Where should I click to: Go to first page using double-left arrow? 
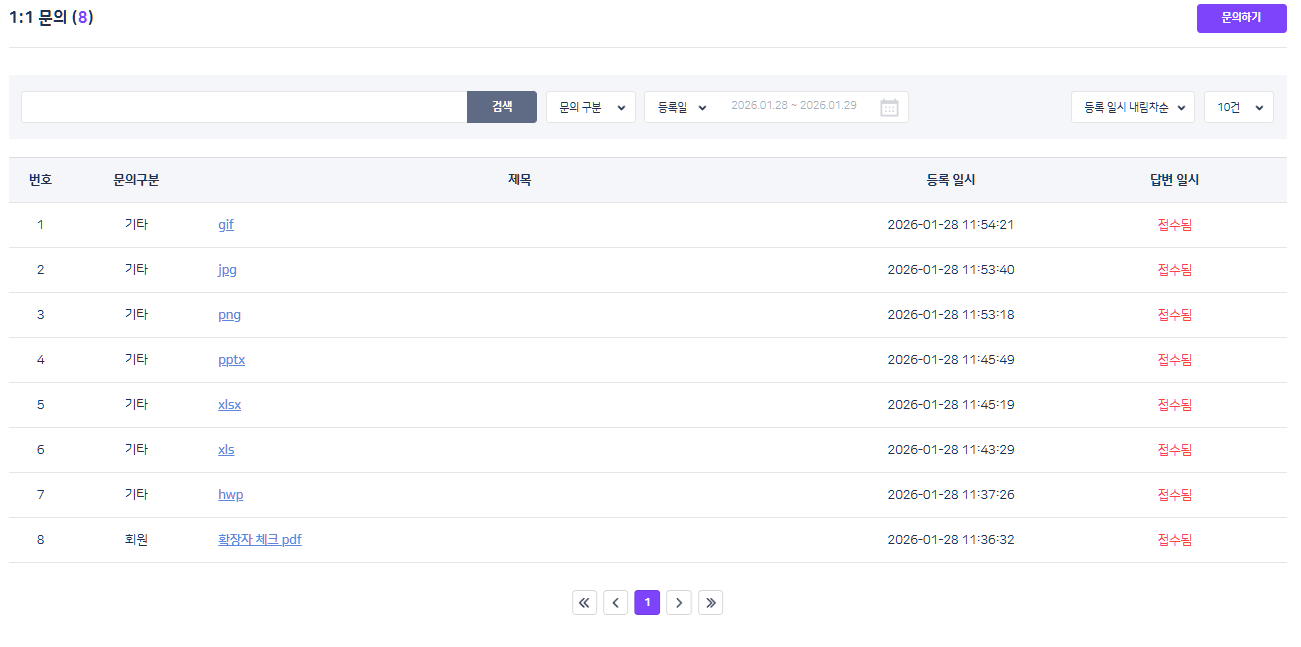[585, 602]
